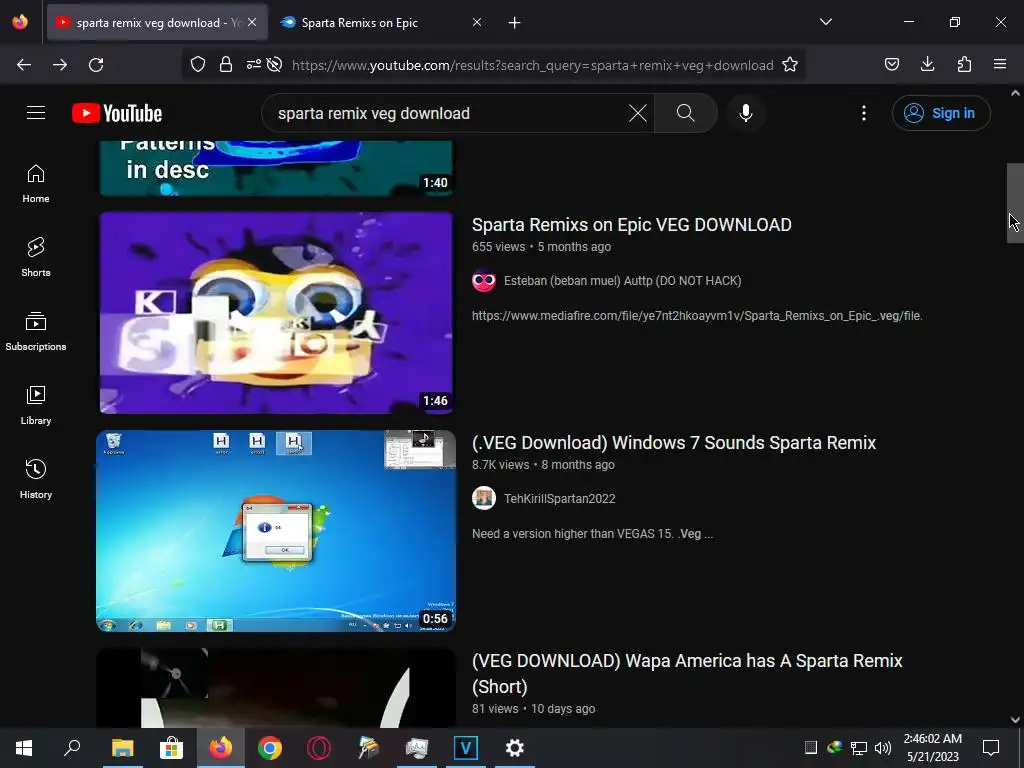
Task: Open TehKirillSpartan2022 channel name
Action: click(560, 499)
